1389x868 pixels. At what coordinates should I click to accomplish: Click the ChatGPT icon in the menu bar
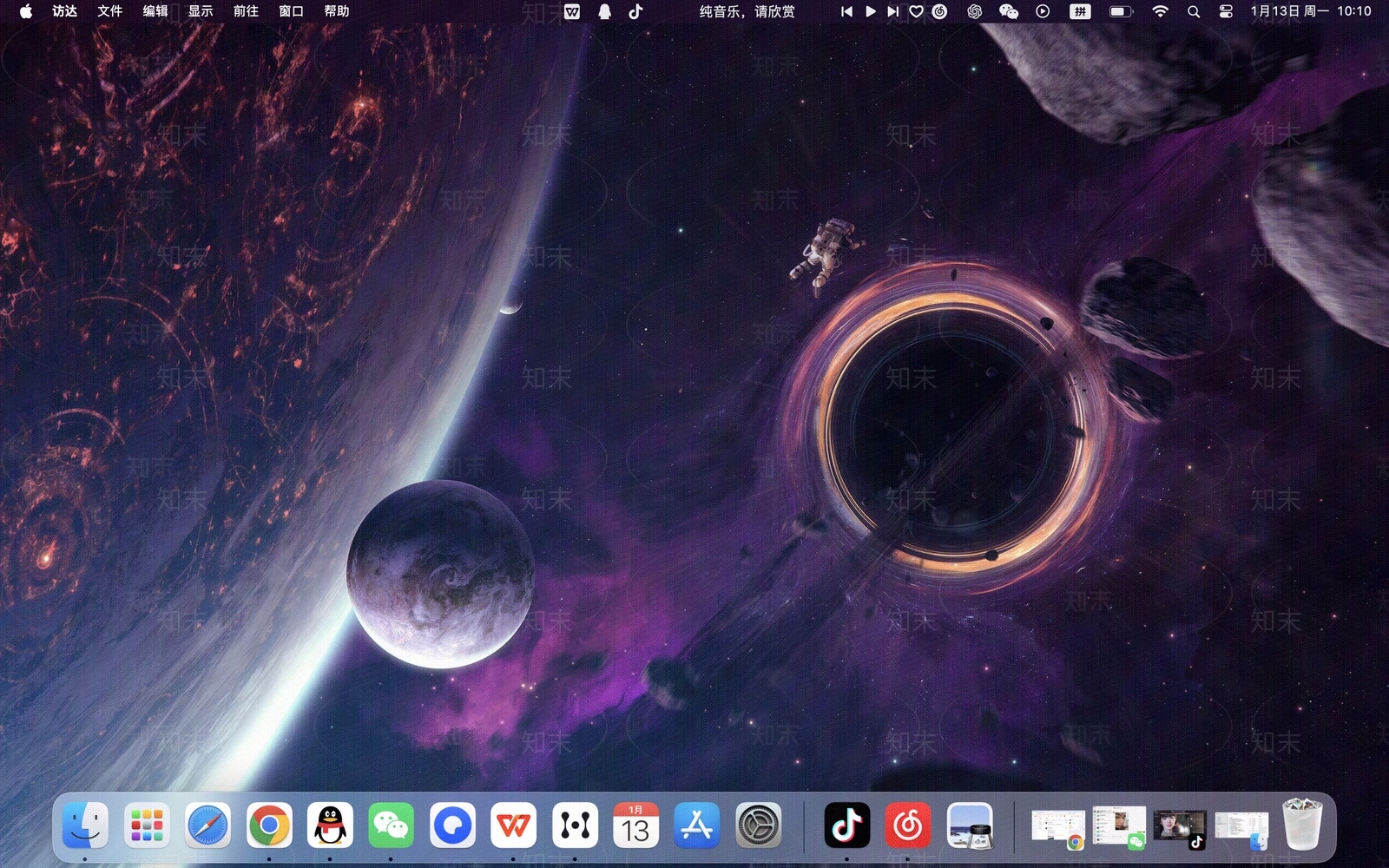pyautogui.click(x=973, y=12)
